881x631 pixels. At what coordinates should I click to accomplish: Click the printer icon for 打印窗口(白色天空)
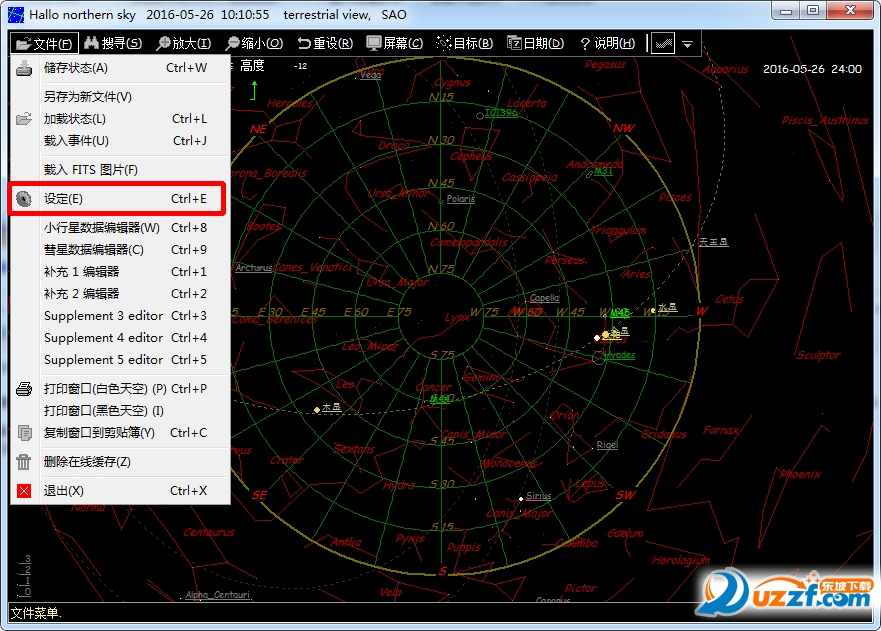pos(25,389)
